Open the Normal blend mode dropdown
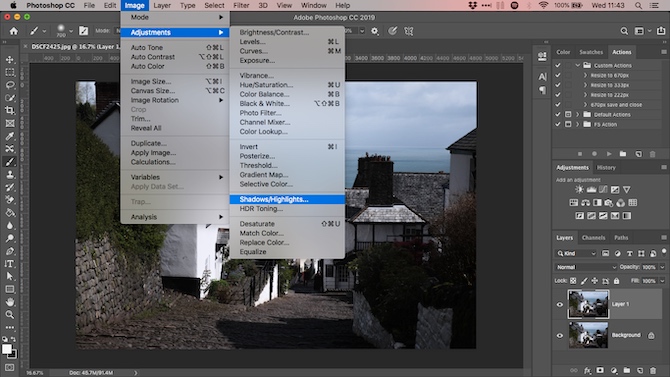The image size is (670, 377). coord(586,267)
